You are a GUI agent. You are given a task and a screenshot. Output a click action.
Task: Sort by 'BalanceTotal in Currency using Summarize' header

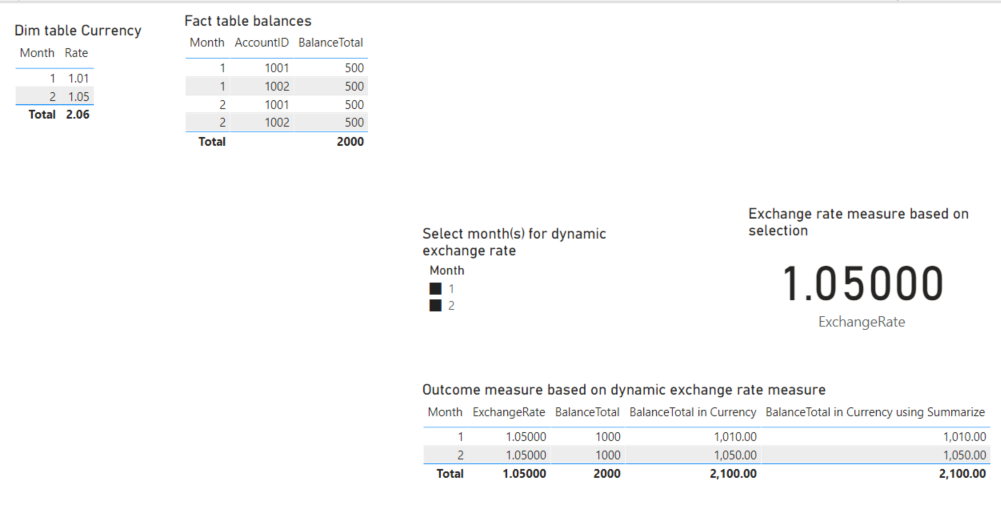tap(875, 412)
